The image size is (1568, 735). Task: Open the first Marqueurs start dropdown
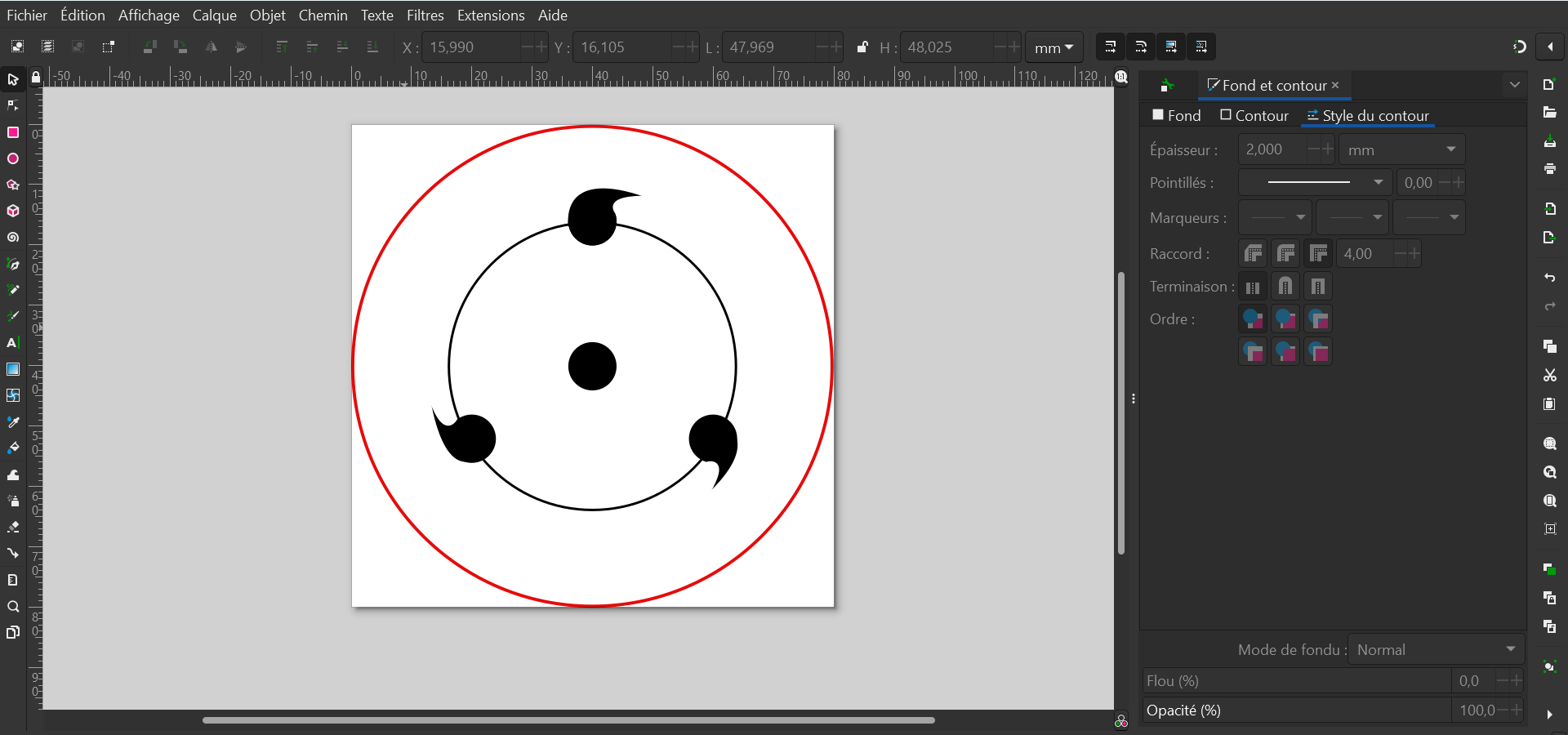coord(1275,217)
